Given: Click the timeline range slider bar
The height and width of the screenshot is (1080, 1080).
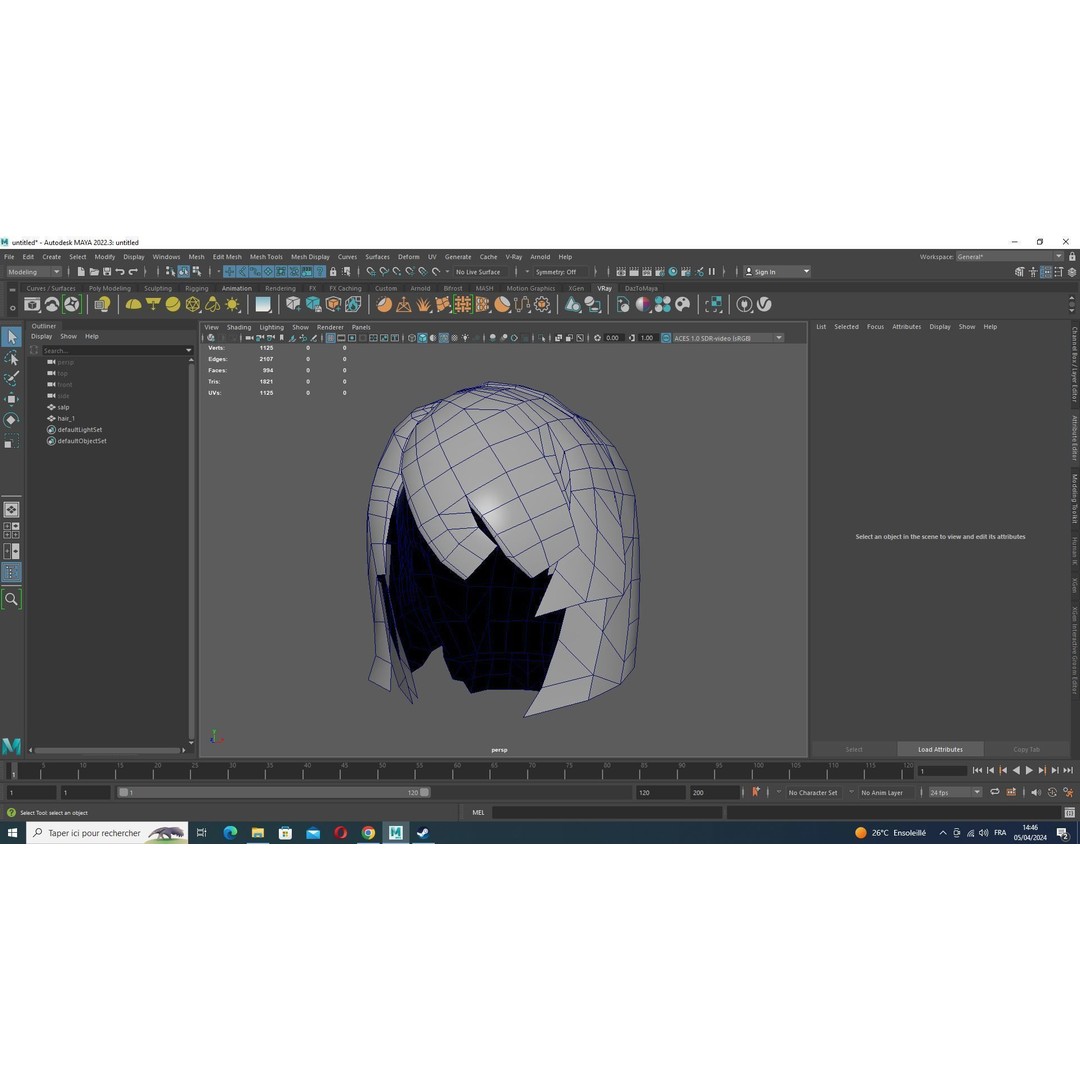Looking at the screenshot, I should click(x=273, y=793).
